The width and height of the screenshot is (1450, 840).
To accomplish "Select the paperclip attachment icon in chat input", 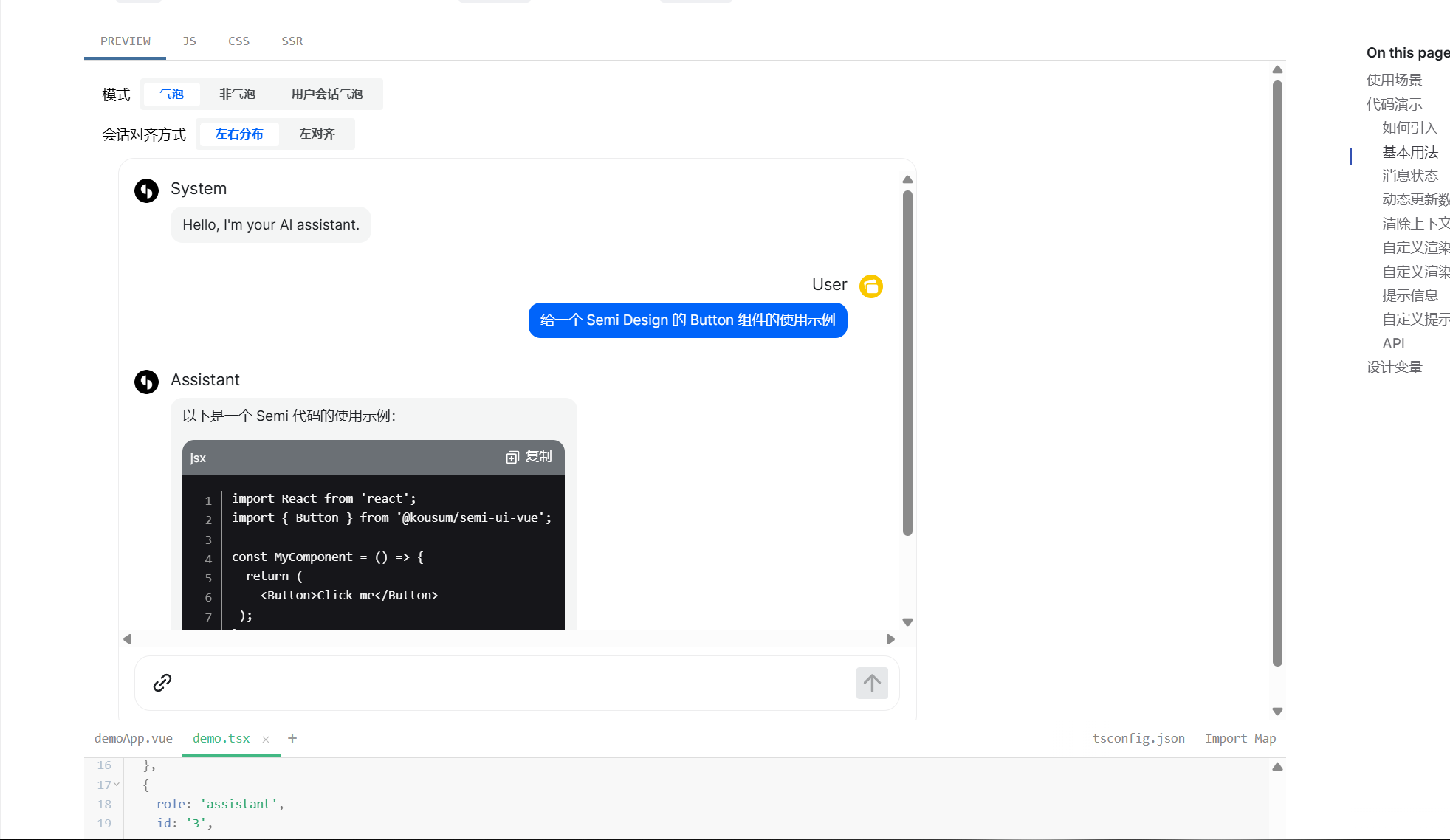I will [162, 684].
